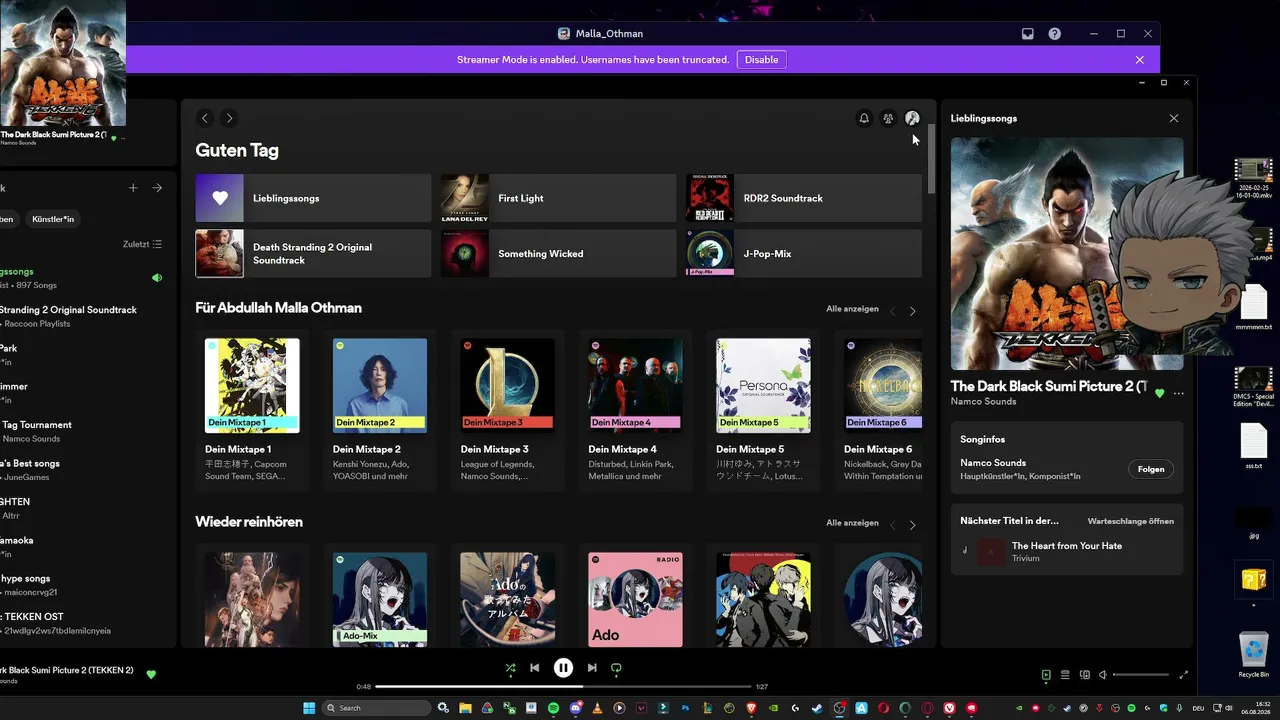This screenshot has height=720, width=1280.
Task: Show next page of Für Abdullah Malla Othman
Action: pyautogui.click(x=912, y=311)
